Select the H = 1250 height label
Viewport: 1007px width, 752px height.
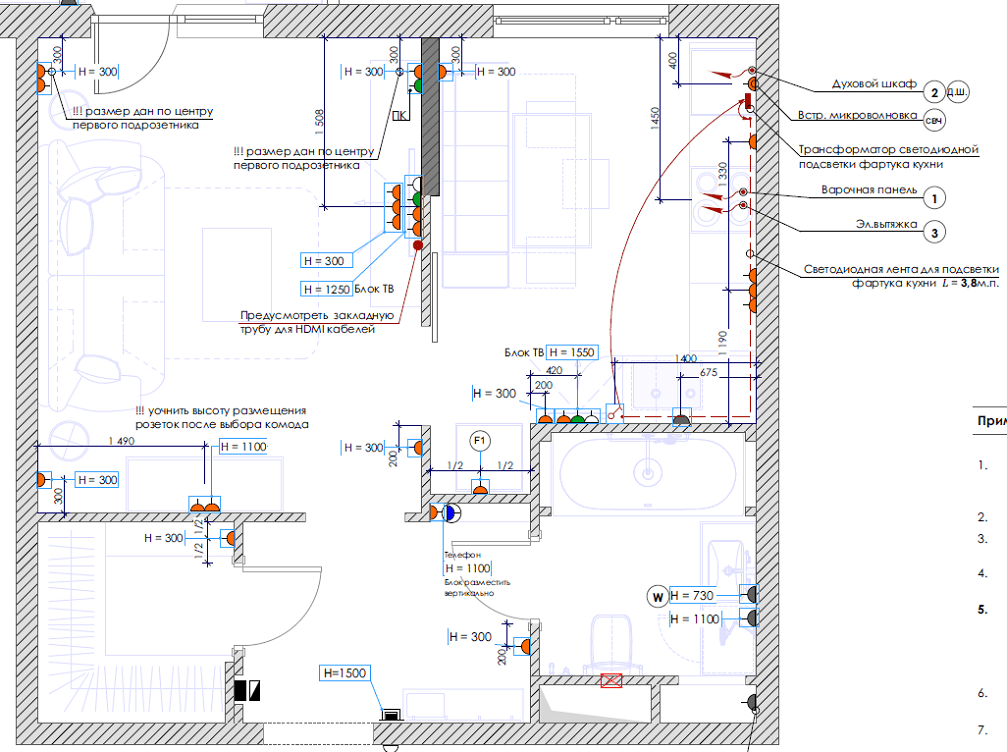point(327,289)
